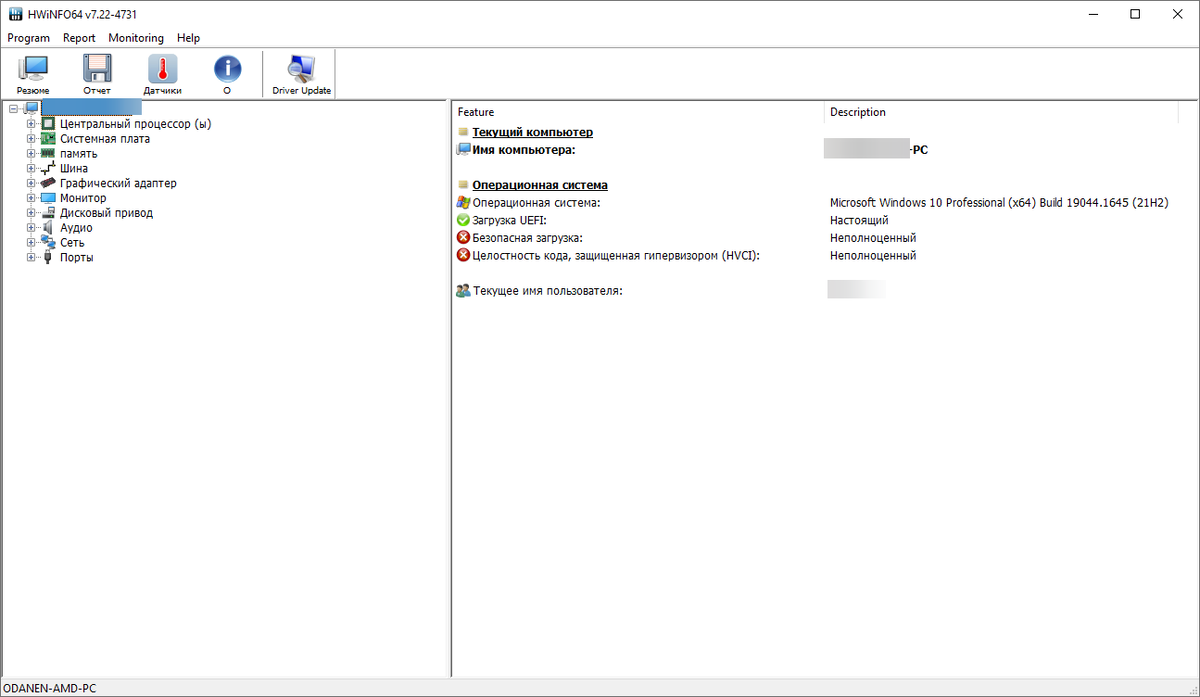Click the Отчет save report icon

tap(97, 75)
